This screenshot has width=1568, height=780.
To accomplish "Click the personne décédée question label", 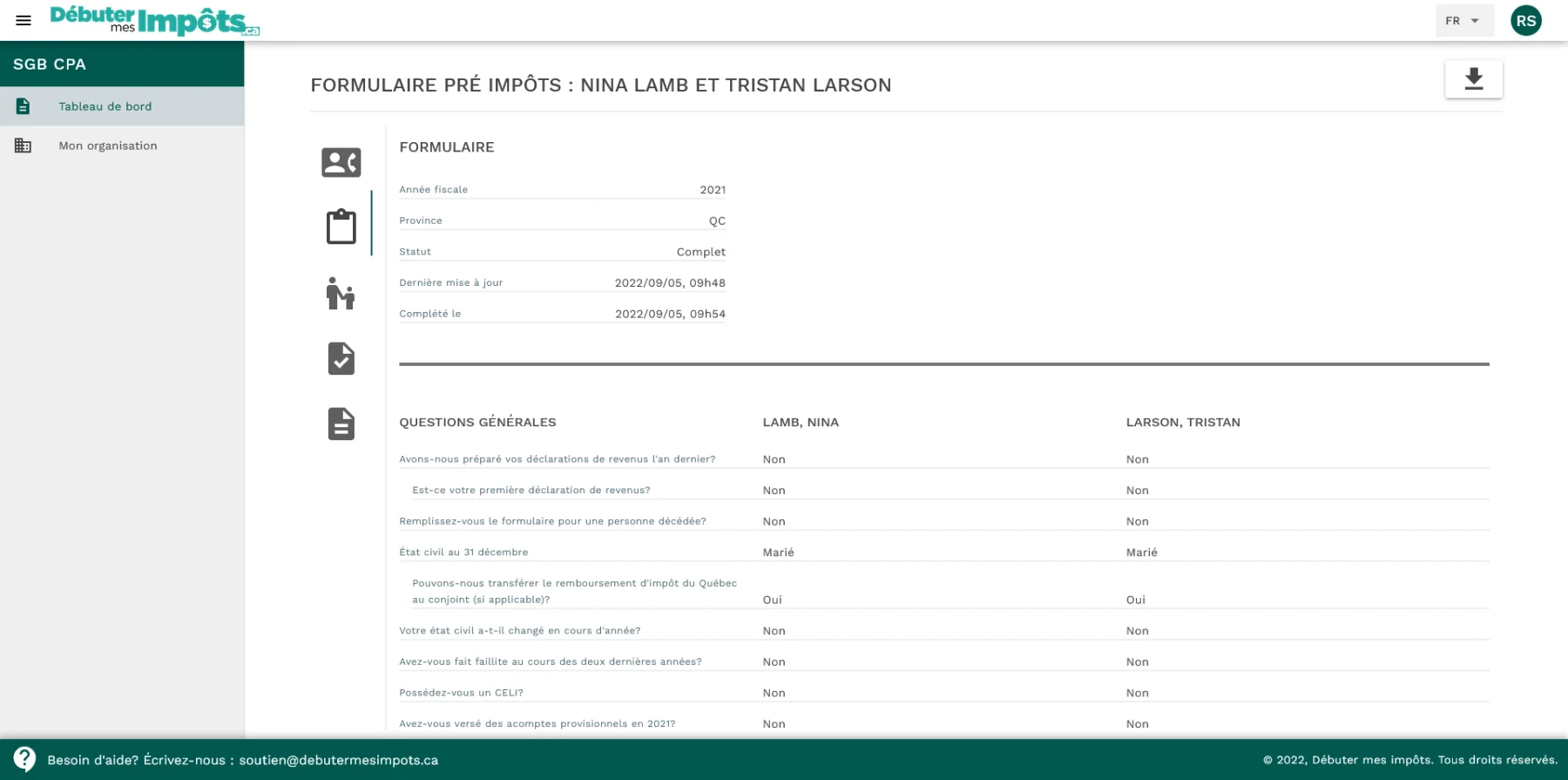I will pos(552,521).
